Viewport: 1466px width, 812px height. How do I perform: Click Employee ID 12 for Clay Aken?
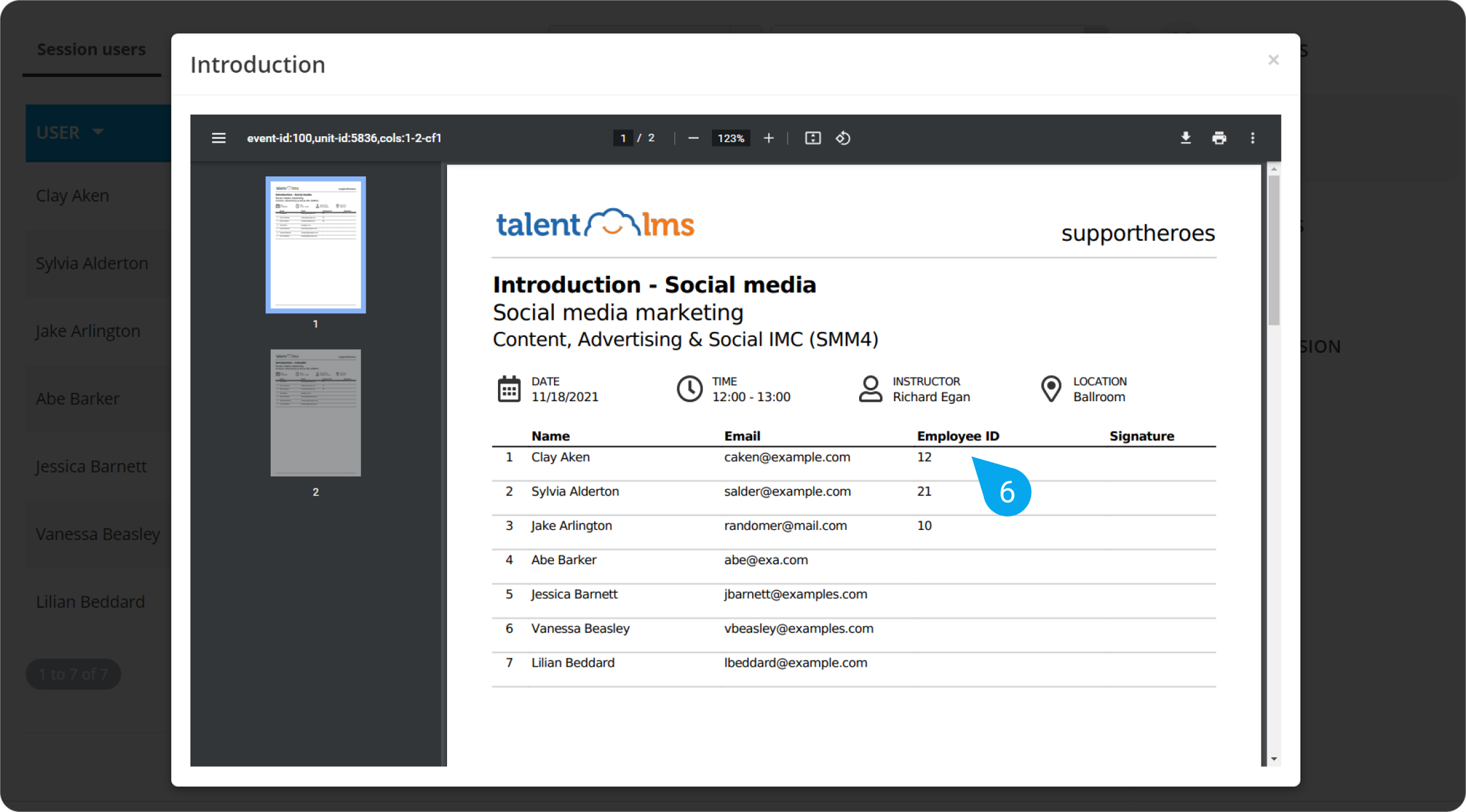(x=924, y=457)
